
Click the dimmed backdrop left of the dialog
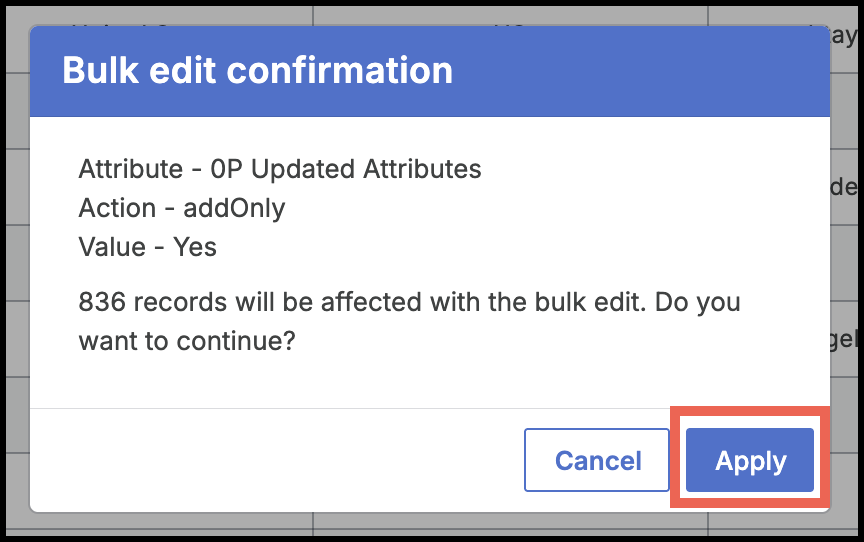pos(14,300)
